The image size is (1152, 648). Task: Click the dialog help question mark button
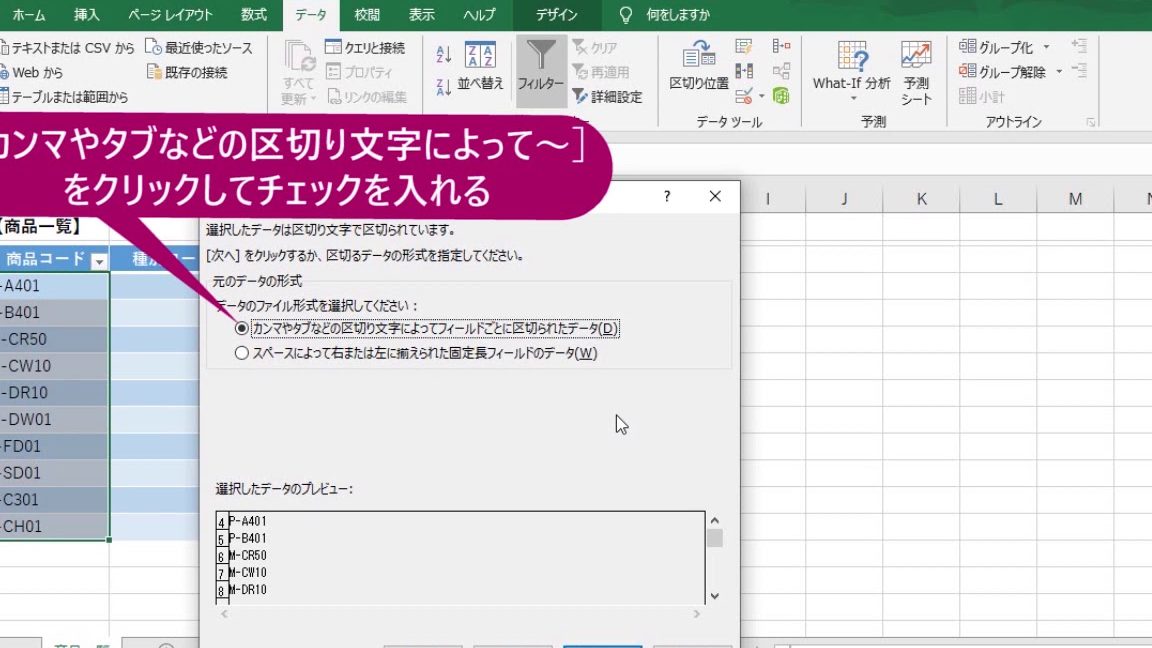[x=667, y=196]
